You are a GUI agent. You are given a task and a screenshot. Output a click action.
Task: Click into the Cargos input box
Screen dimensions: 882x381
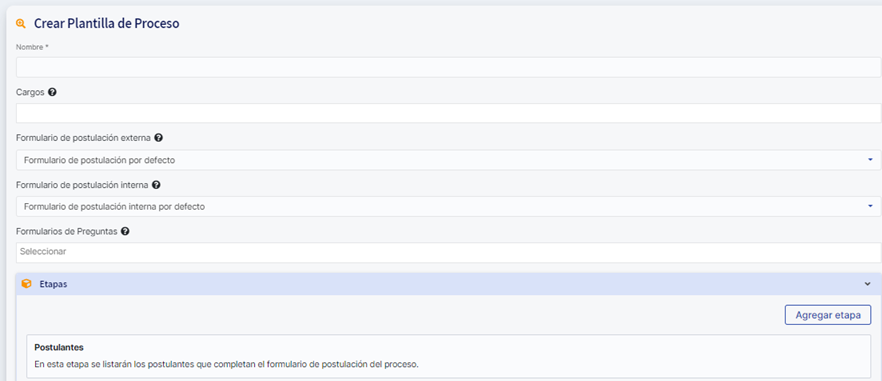coord(448,113)
